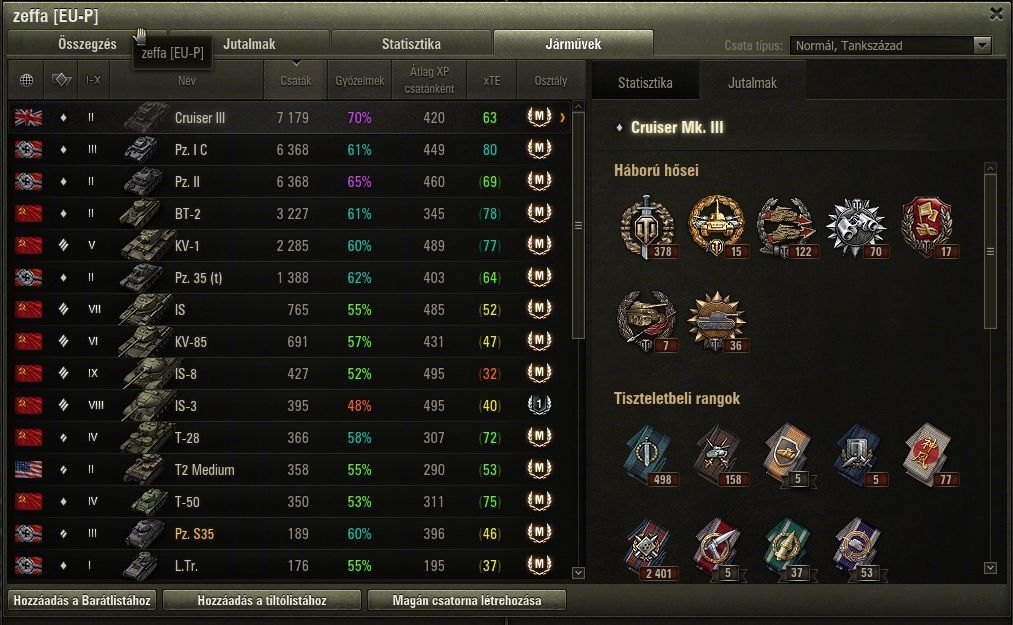Open the Csata típus dropdown

tap(890, 45)
